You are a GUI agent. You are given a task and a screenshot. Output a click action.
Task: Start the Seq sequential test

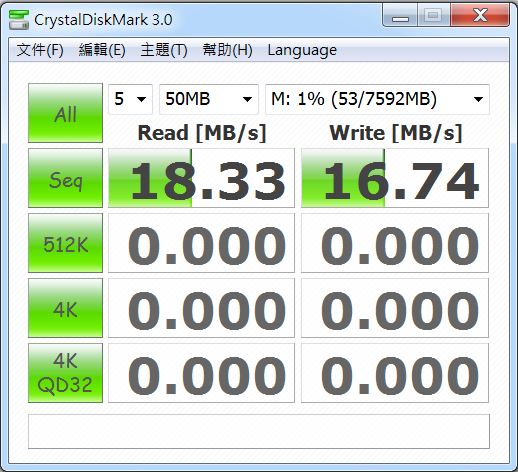click(x=65, y=178)
